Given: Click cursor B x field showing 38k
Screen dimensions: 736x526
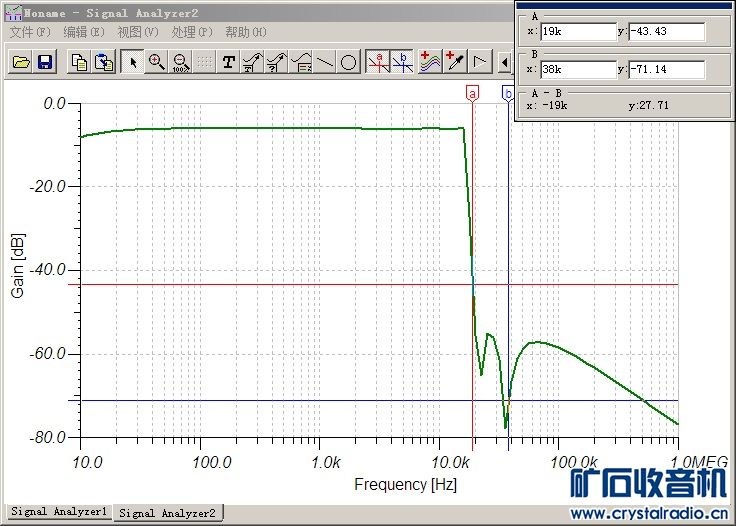Looking at the screenshot, I should [x=578, y=69].
